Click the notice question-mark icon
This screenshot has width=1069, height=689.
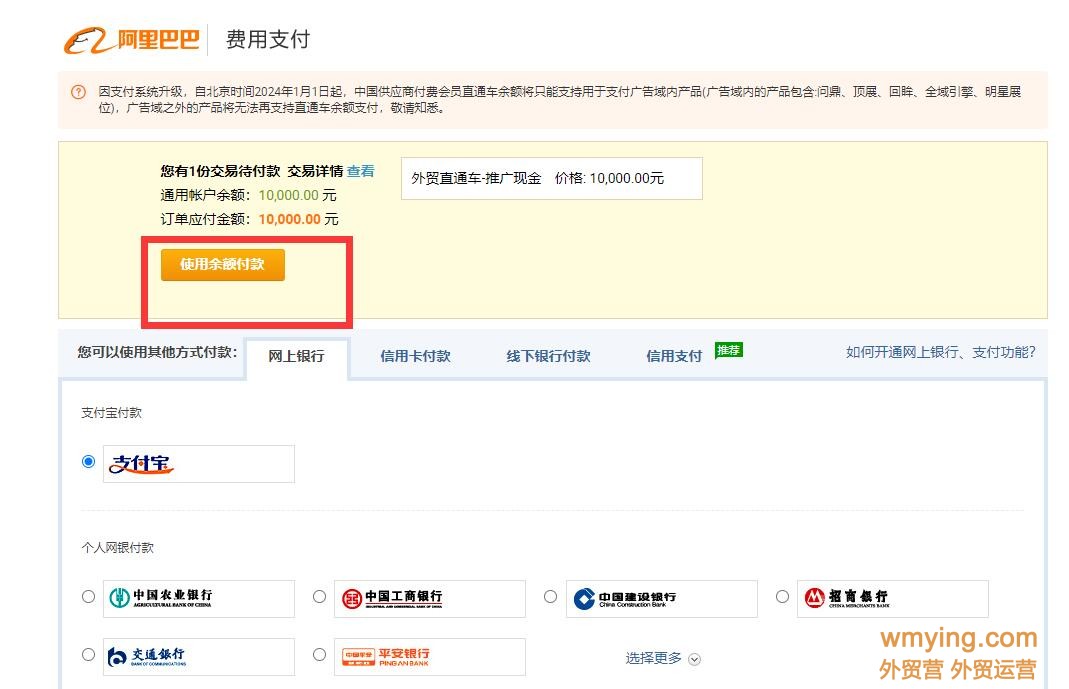pyautogui.click(x=79, y=92)
